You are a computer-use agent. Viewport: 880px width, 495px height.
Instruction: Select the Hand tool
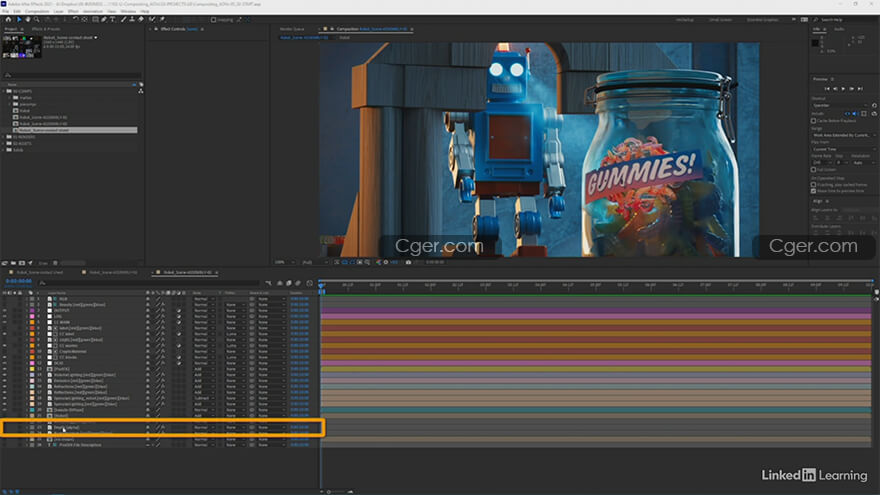[x=28, y=19]
